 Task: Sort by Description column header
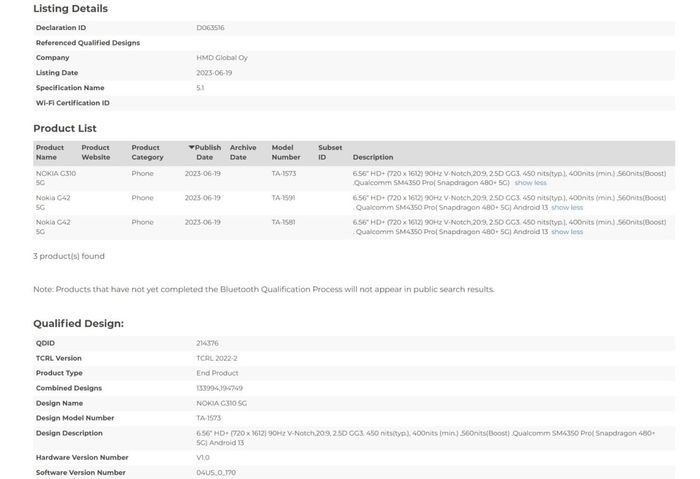coord(373,157)
